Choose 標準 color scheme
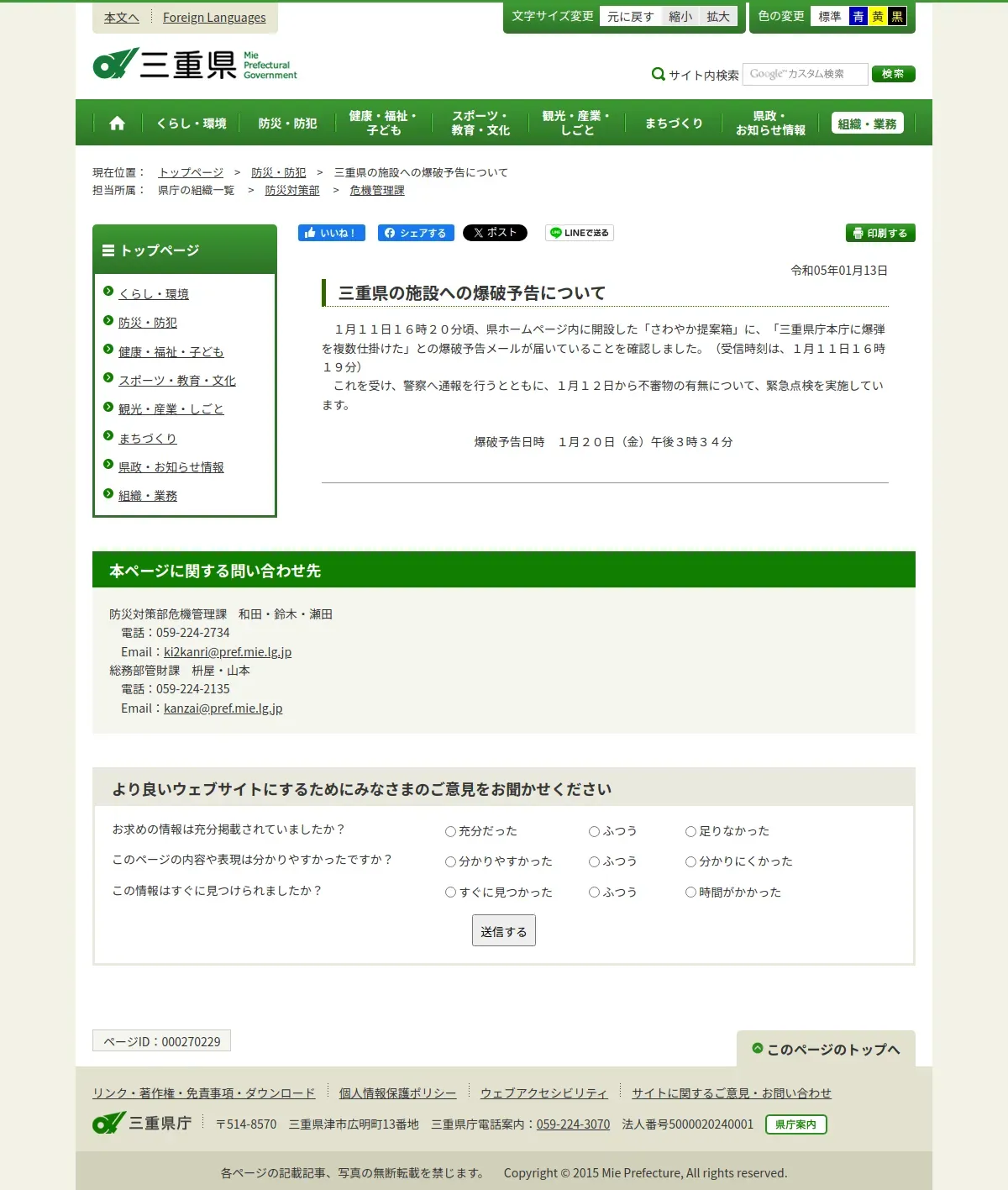The width and height of the screenshot is (1008, 1190). (x=830, y=16)
